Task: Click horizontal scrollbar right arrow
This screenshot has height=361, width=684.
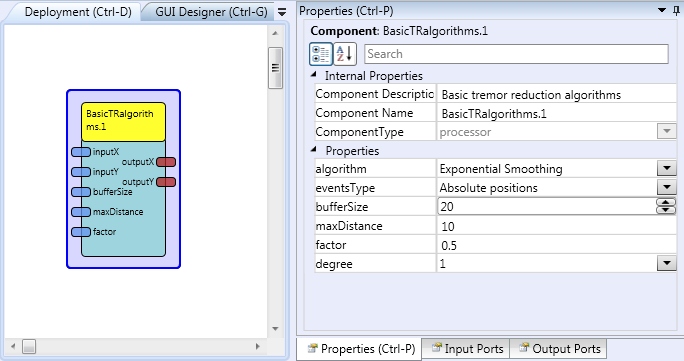Action: click(x=258, y=347)
